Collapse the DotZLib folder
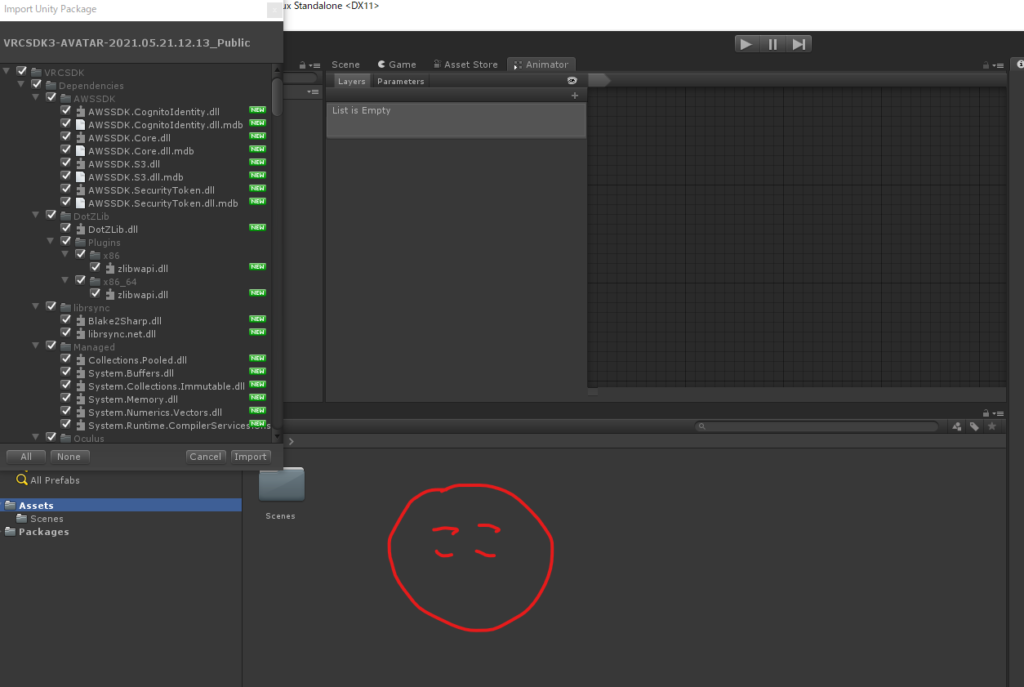 coord(36,214)
